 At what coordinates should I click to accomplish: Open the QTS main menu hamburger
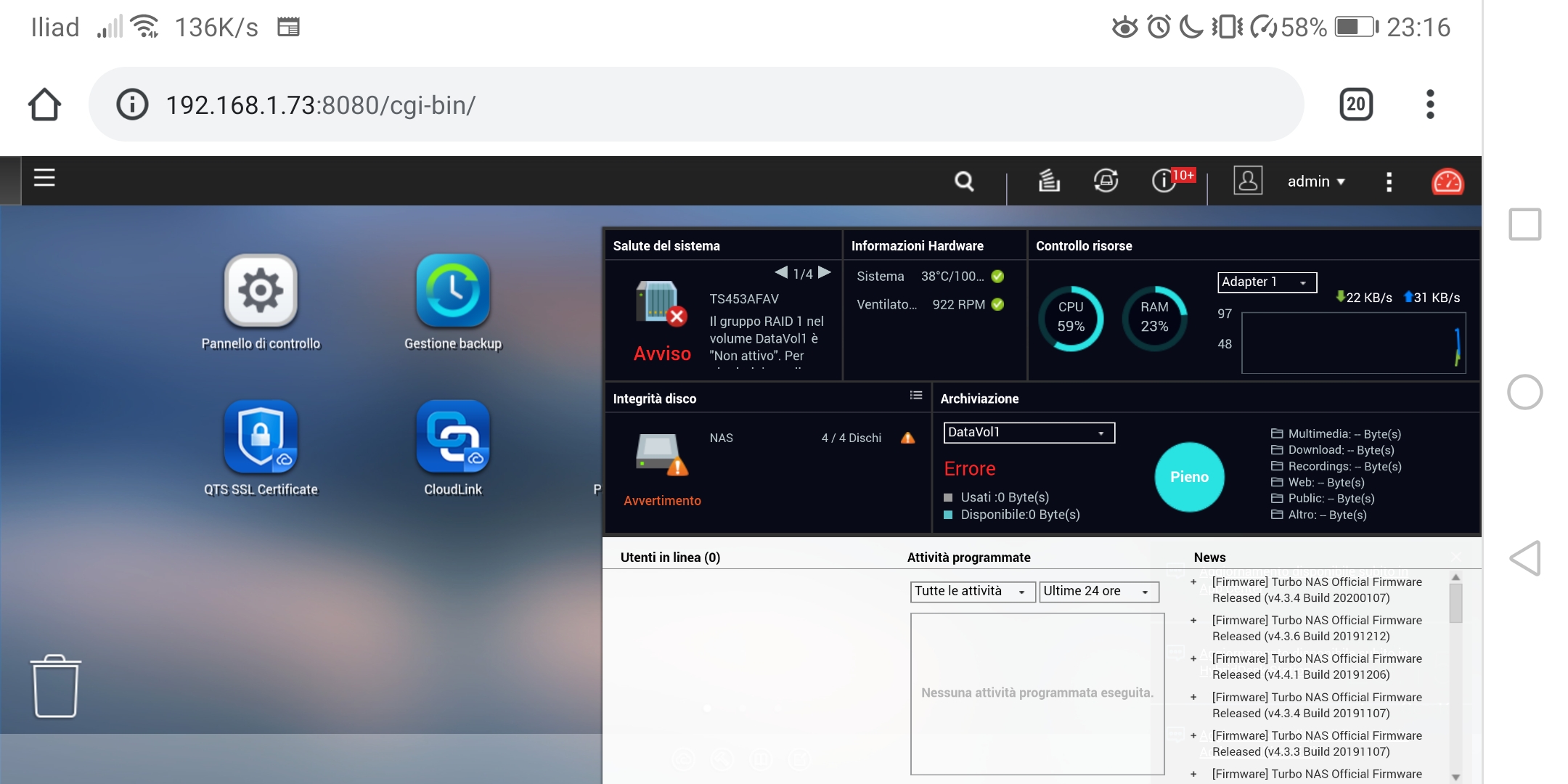point(44,178)
